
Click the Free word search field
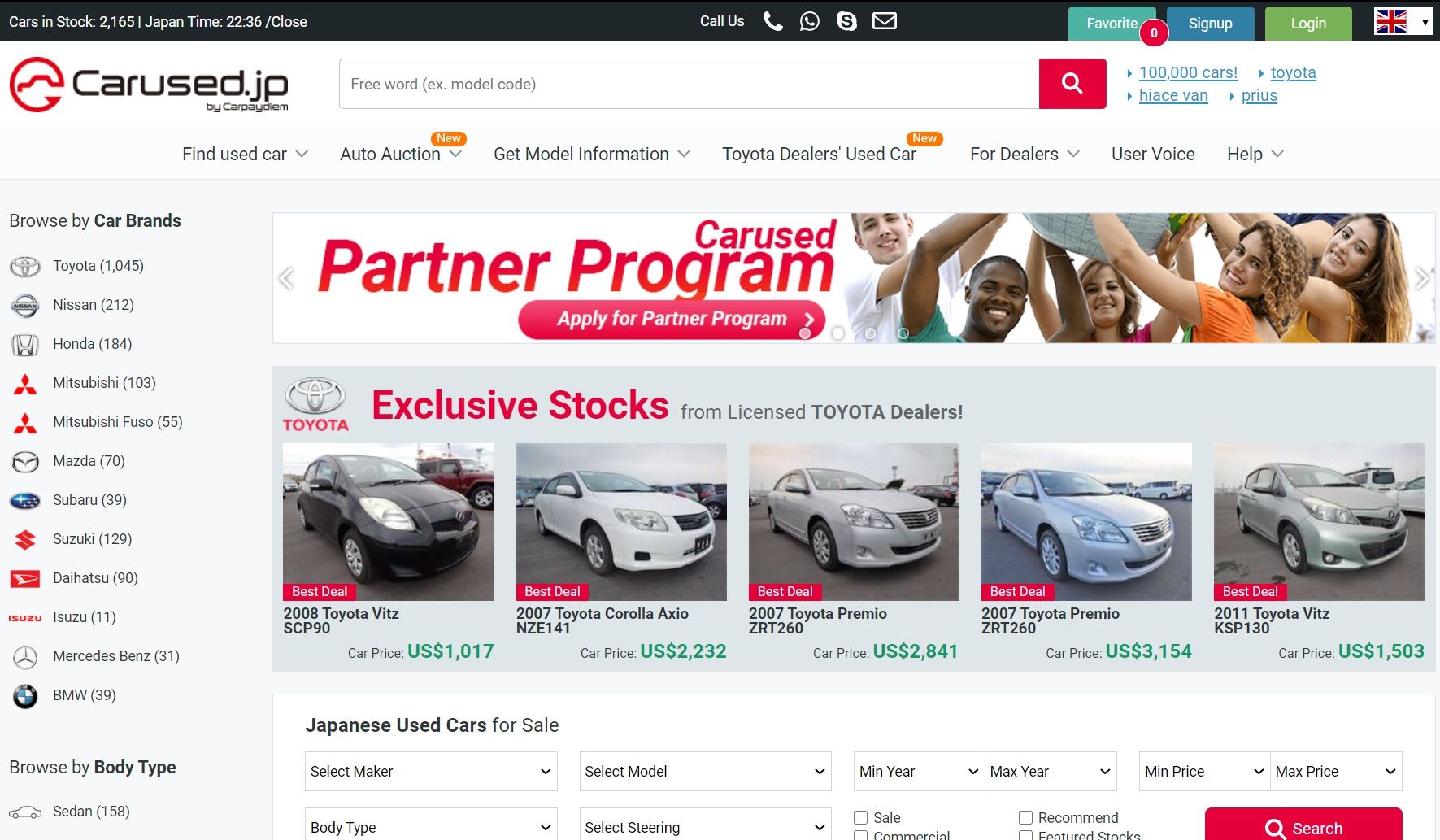(688, 84)
